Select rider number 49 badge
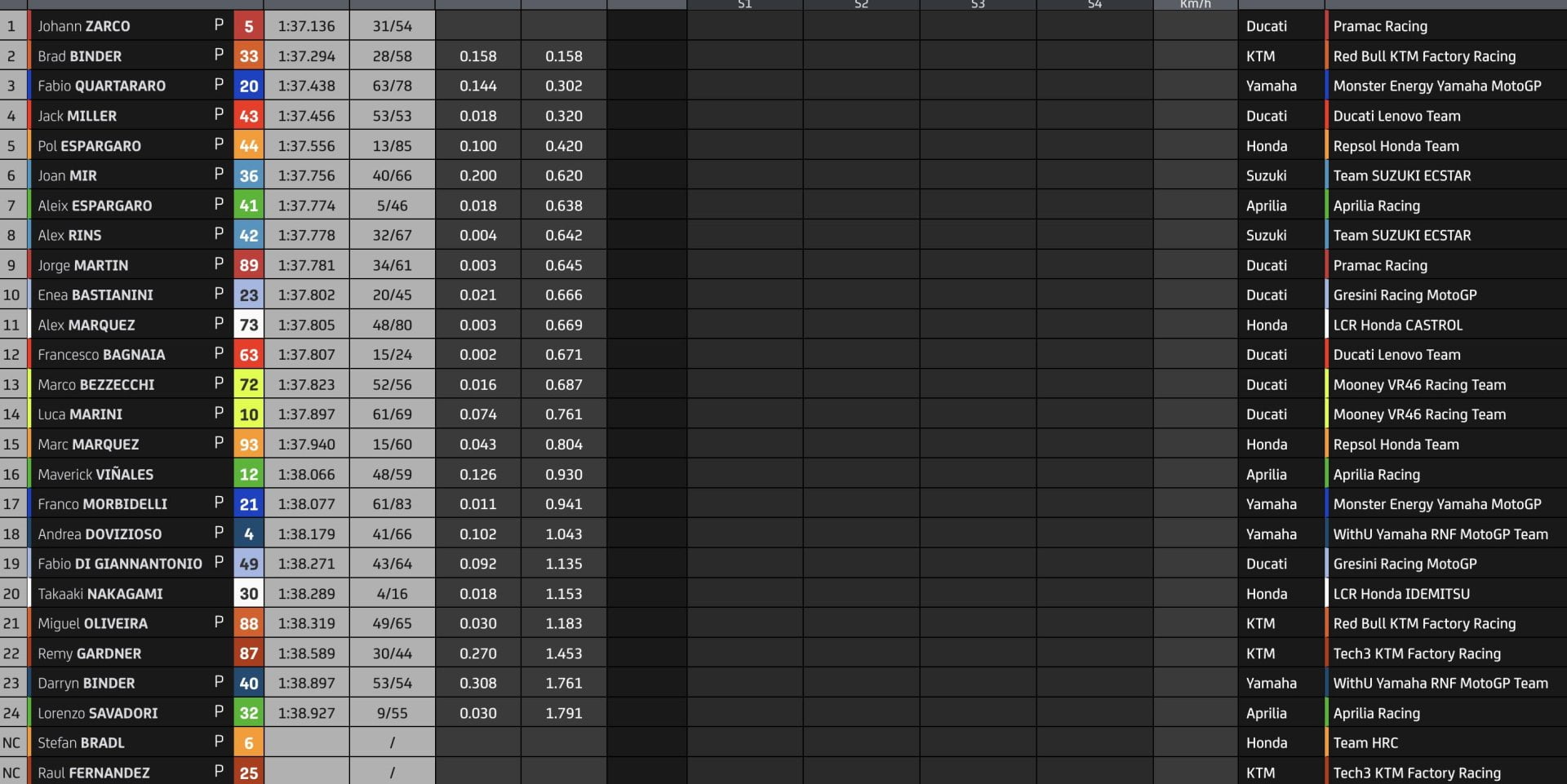This screenshot has width=1567, height=784. [248, 564]
